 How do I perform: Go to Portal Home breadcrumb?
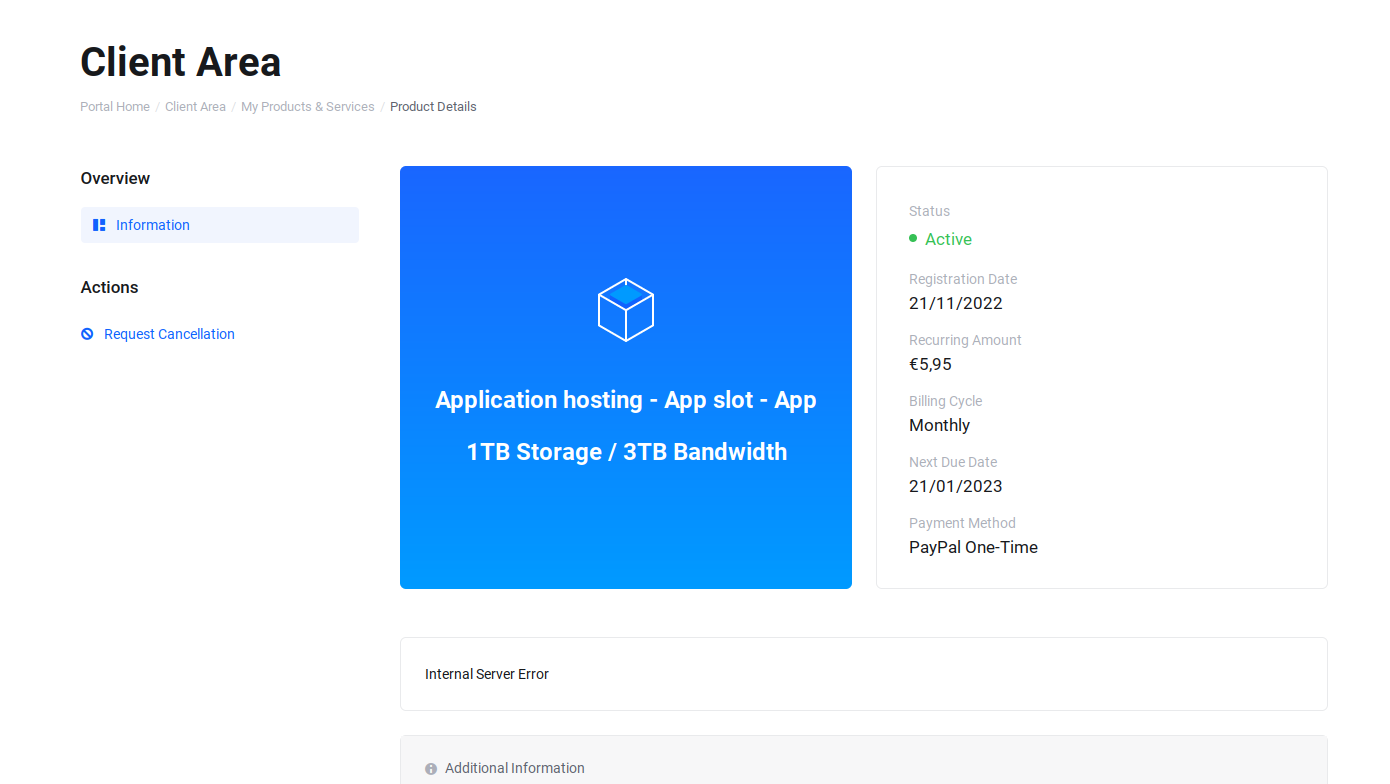(115, 107)
